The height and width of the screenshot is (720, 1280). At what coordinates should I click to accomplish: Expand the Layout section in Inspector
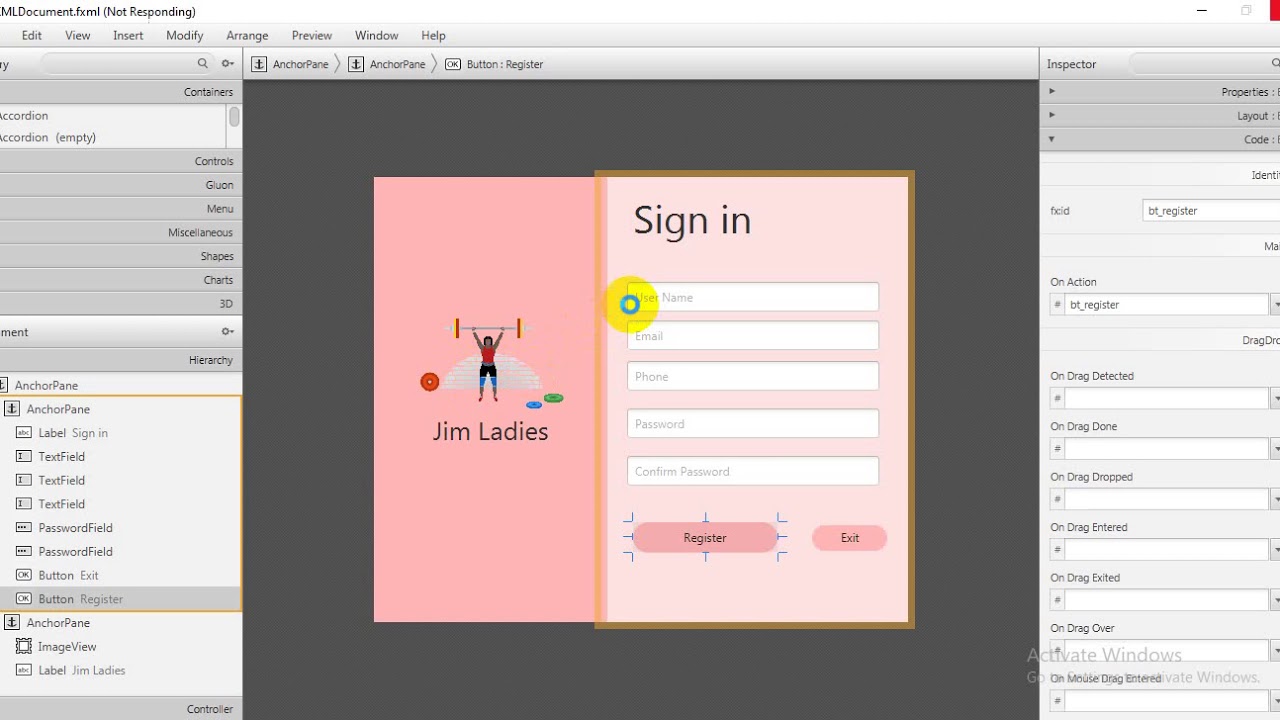coord(1051,116)
